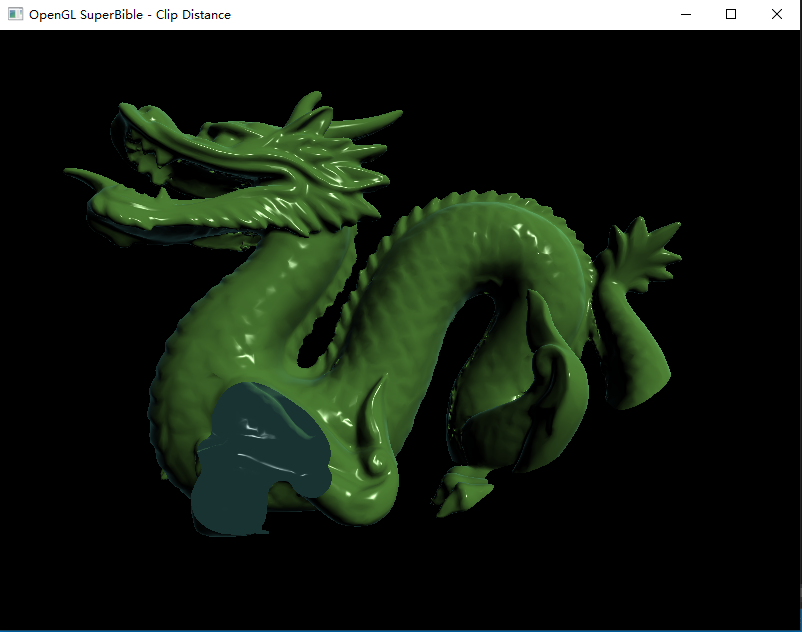Minimize the Clip Distance window
802x632 pixels.
pyautogui.click(x=685, y=14)
